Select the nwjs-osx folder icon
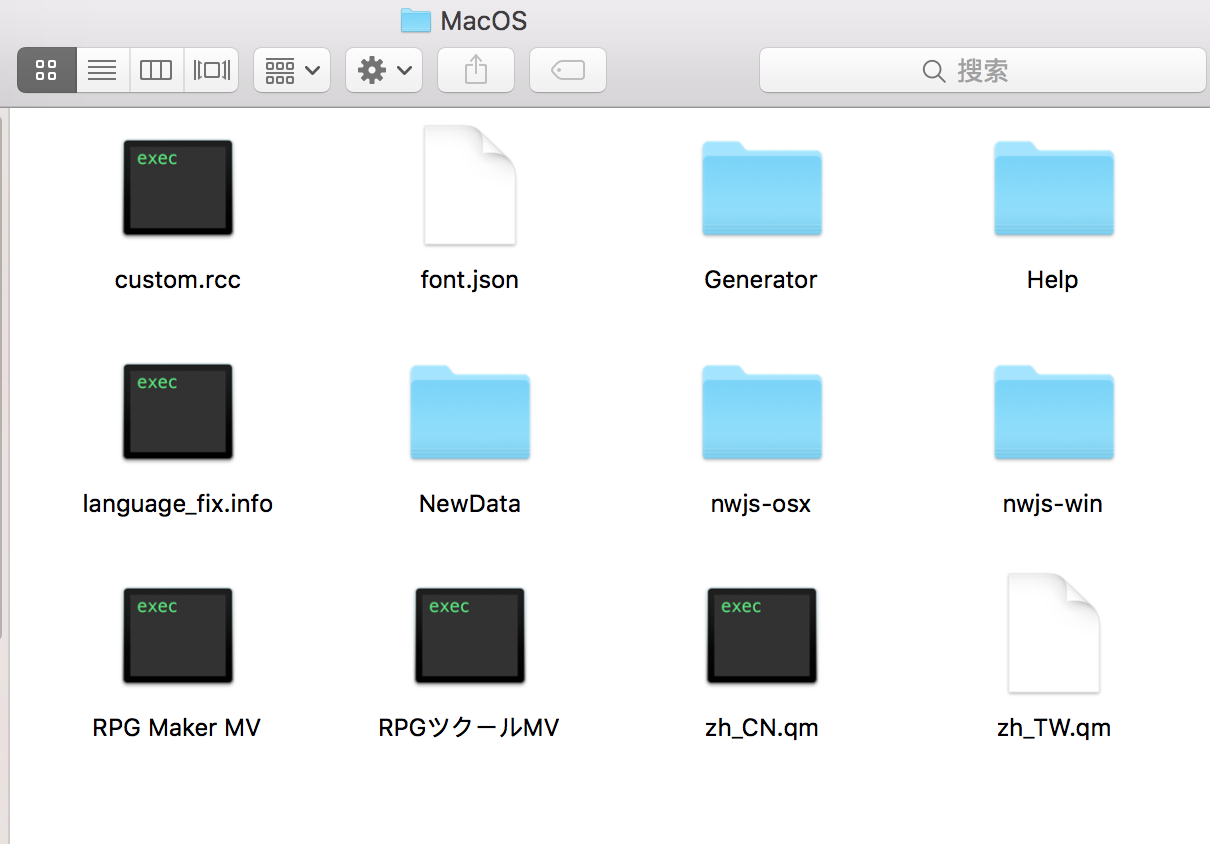This screenshot has height=844, width=1210. 762,412
